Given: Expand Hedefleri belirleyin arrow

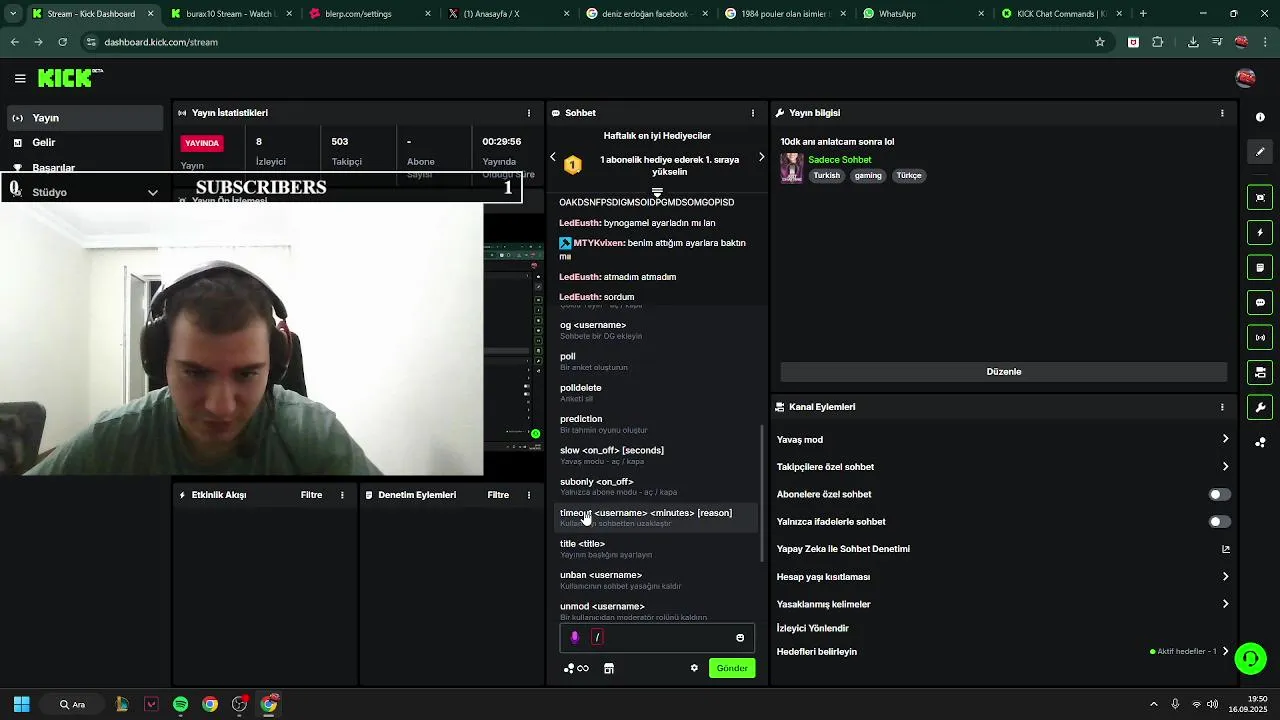Looking at the screenshot, I should point(1225,651).
